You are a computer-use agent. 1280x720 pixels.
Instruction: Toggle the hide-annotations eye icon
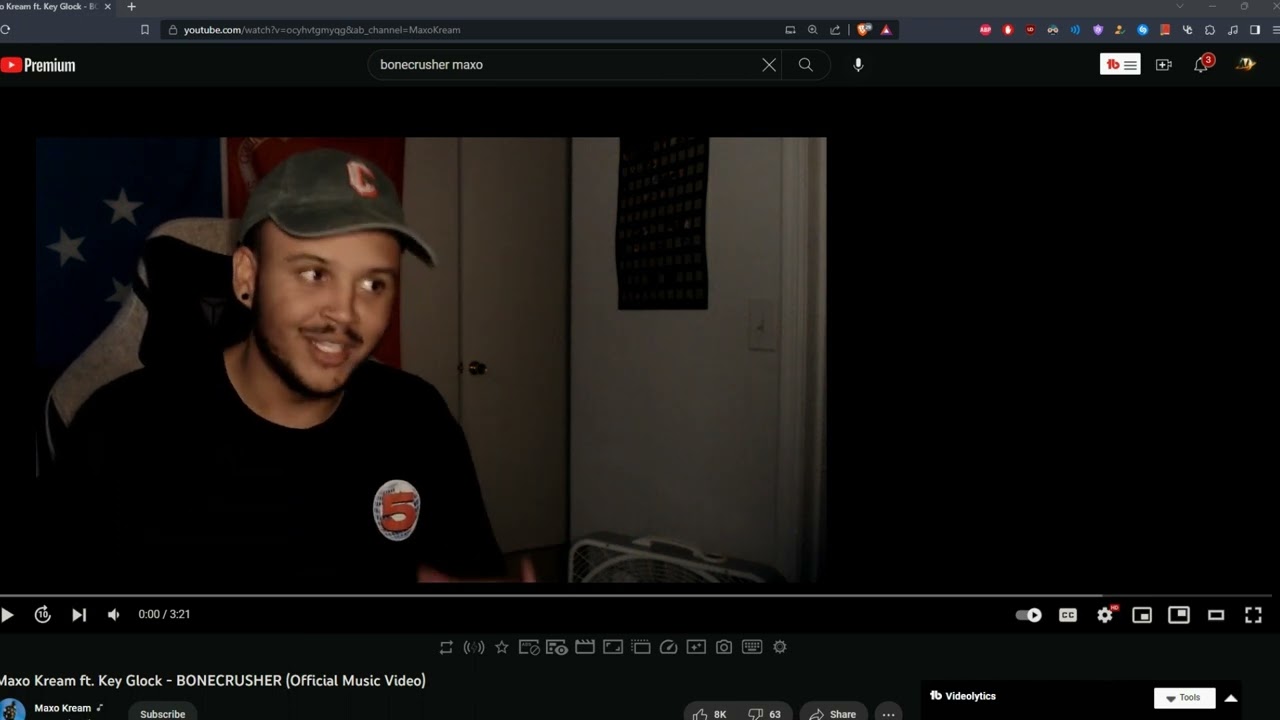tap(557, 647)
